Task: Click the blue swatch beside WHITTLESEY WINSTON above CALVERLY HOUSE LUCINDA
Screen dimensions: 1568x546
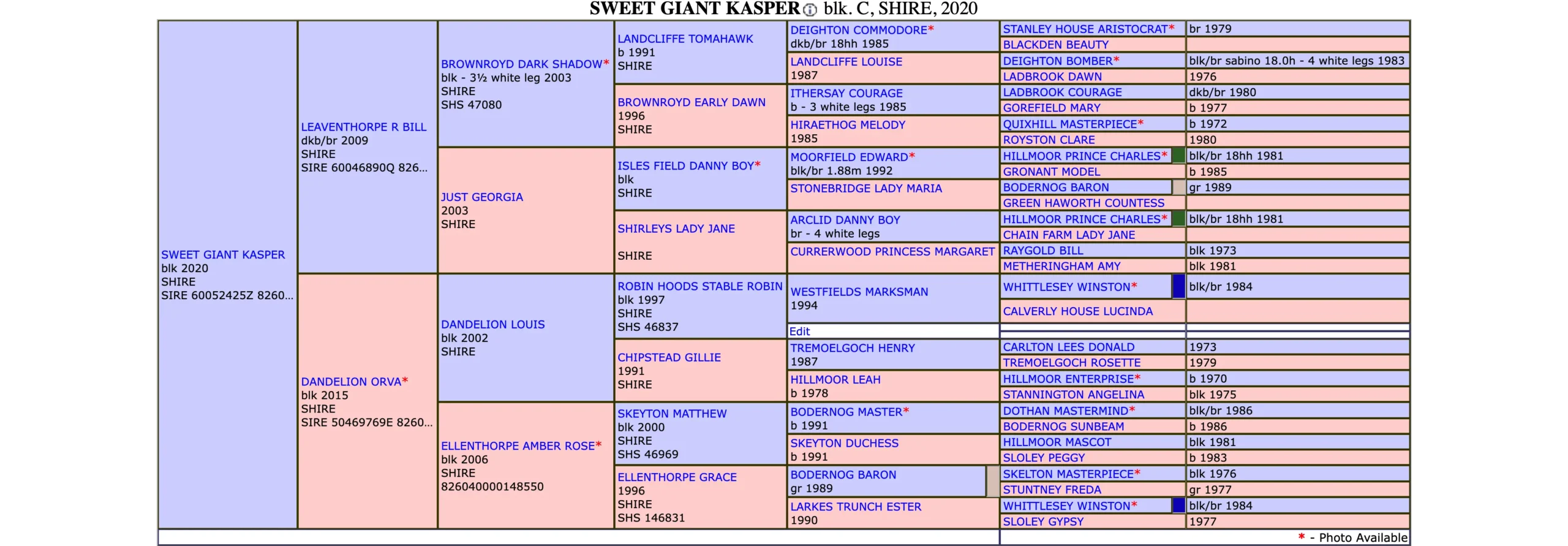Action: (x=1178, y=286)
